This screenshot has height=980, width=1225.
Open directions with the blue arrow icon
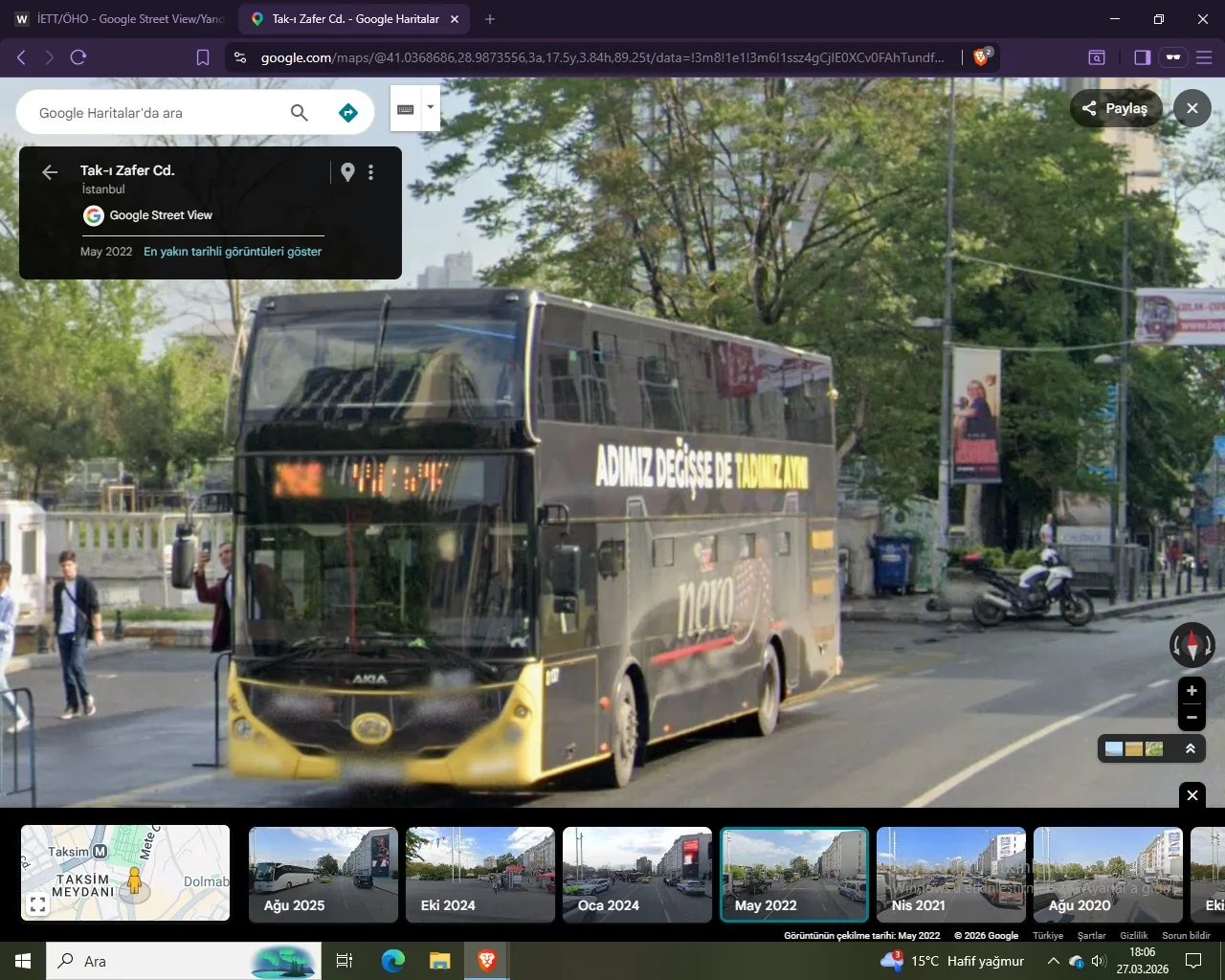point(348,113)
